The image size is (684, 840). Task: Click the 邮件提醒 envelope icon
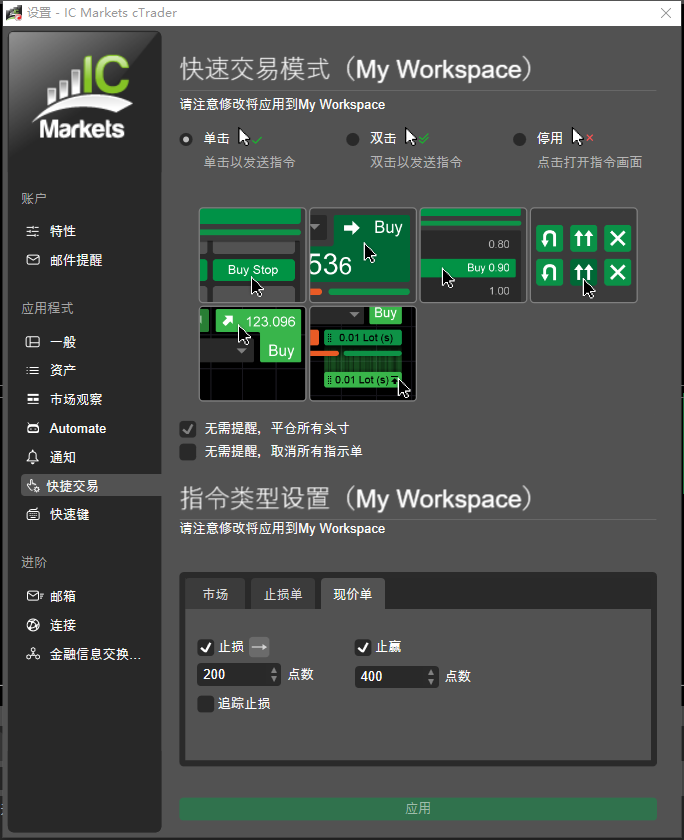(x=33, y=260)
